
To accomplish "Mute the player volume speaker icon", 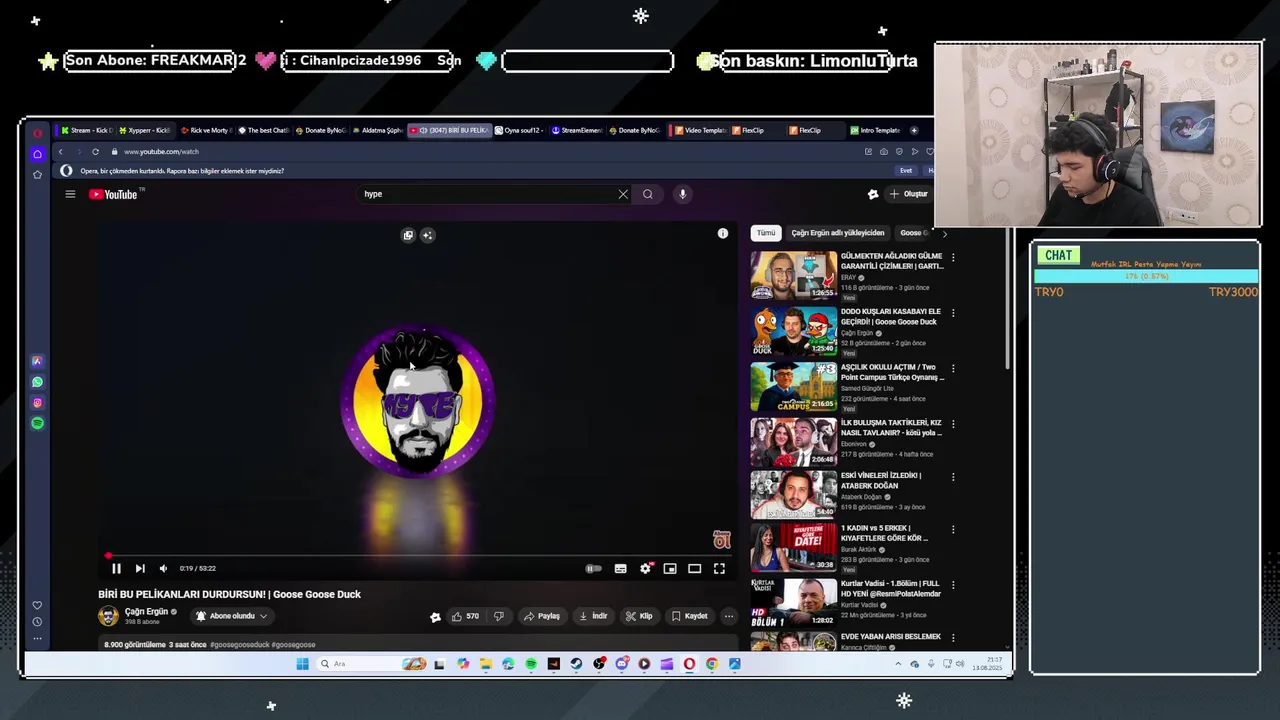I will [x=164, y=568].
